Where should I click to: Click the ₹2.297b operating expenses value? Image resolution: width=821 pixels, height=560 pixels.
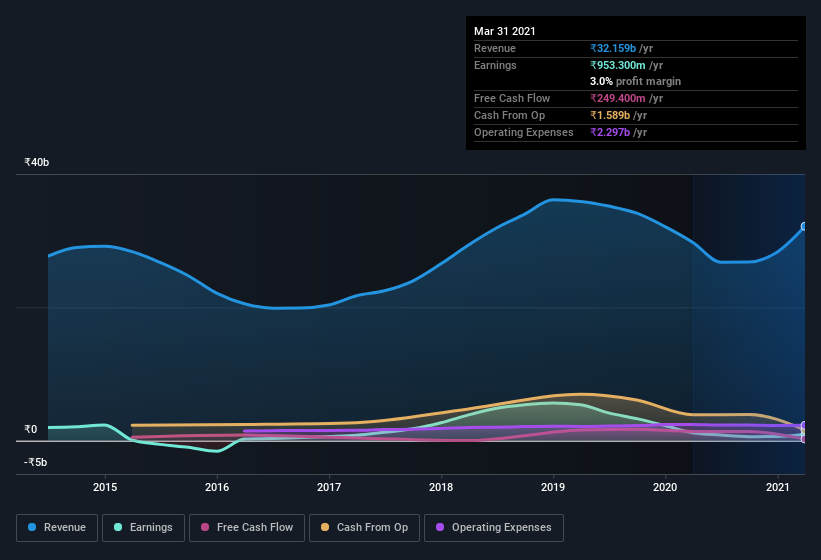[x=610, y=132]
